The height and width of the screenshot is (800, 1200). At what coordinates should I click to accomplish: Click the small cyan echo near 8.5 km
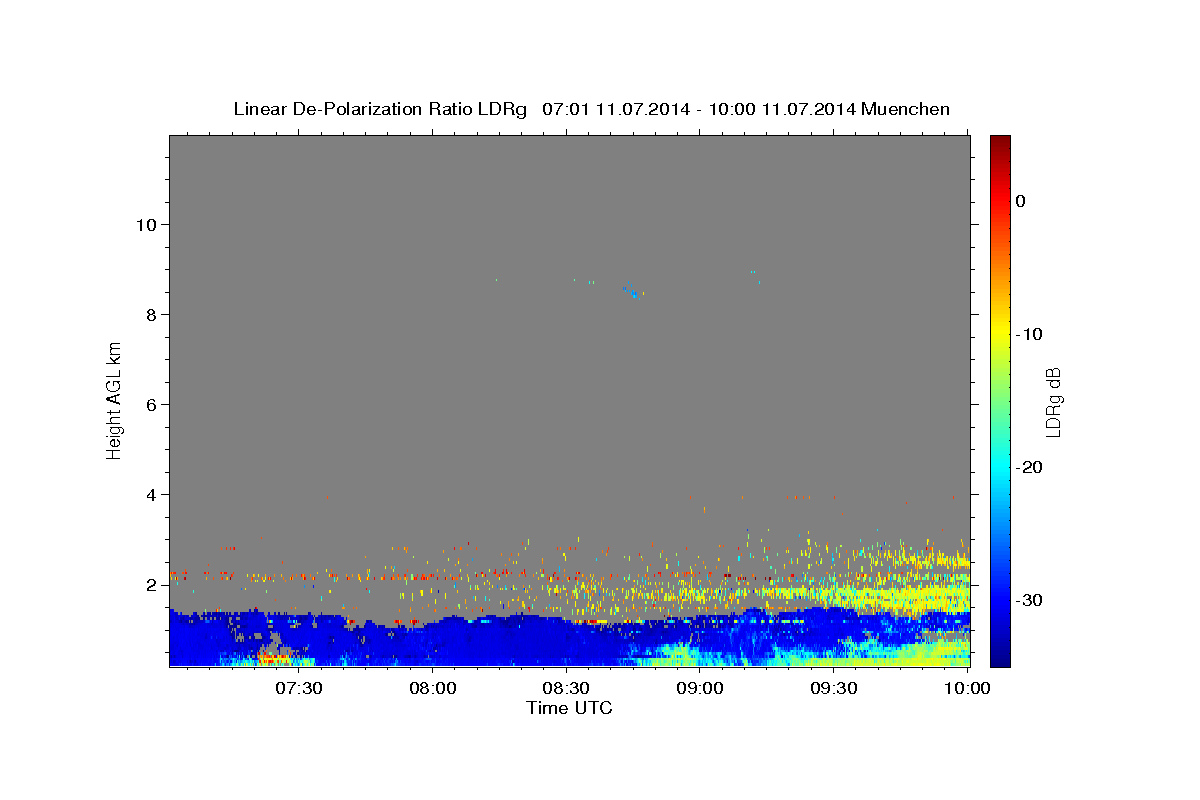635,294
